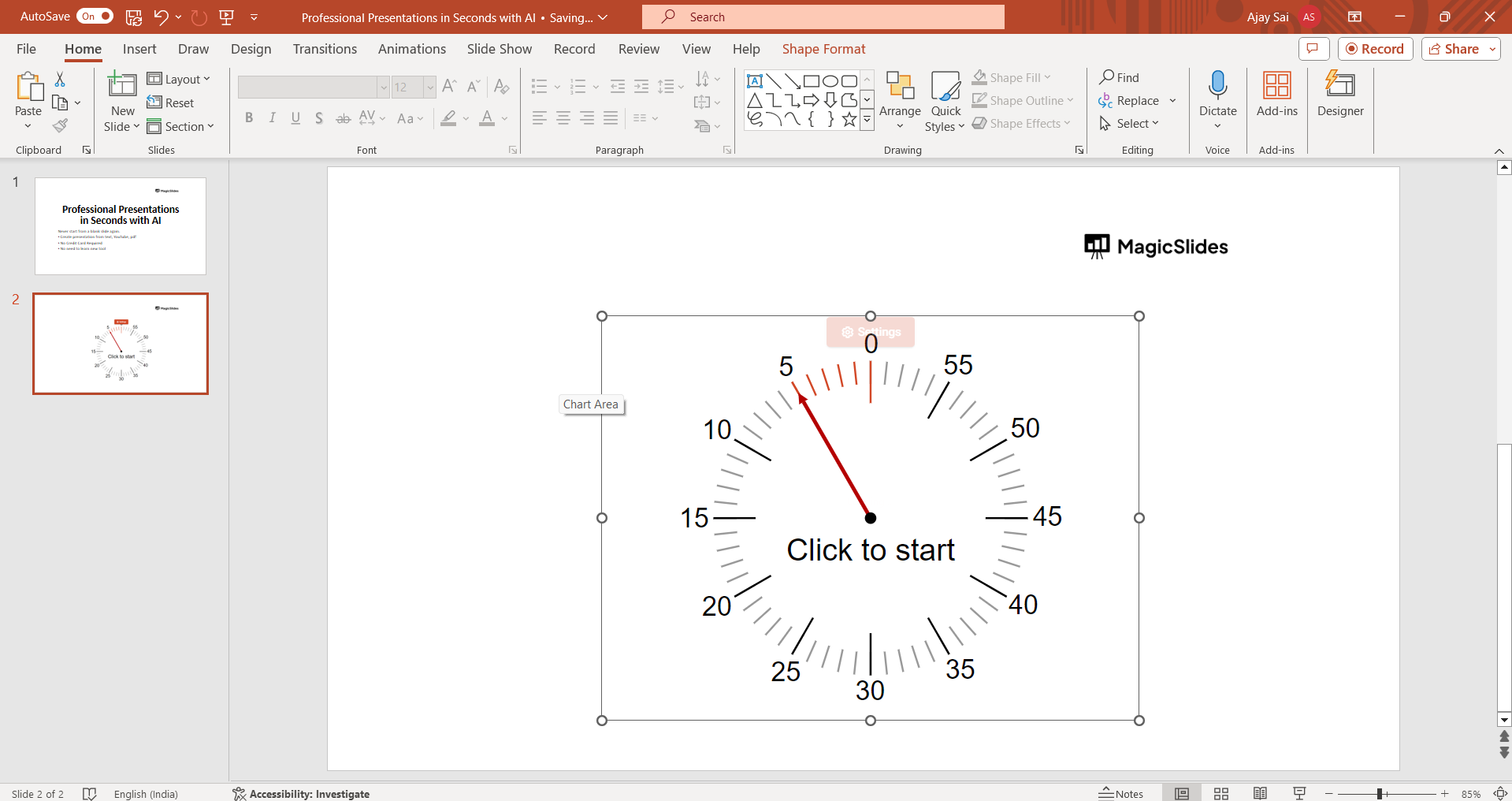
Task: Click the Format Painter brush icon
Action: pos(60,126)
